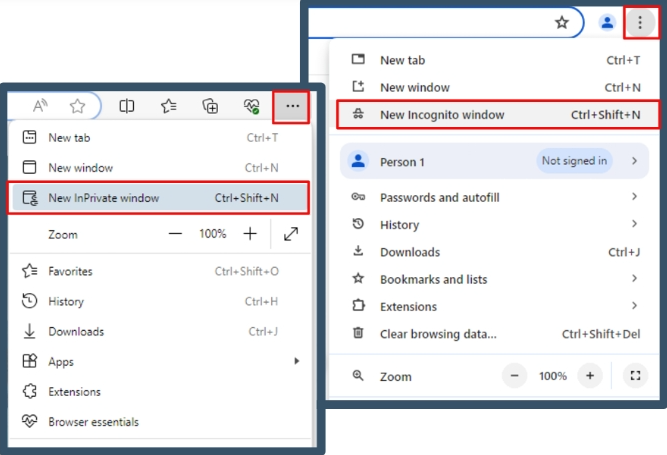Decrease zoom with Chrome minus button

(x=514, y=376)
